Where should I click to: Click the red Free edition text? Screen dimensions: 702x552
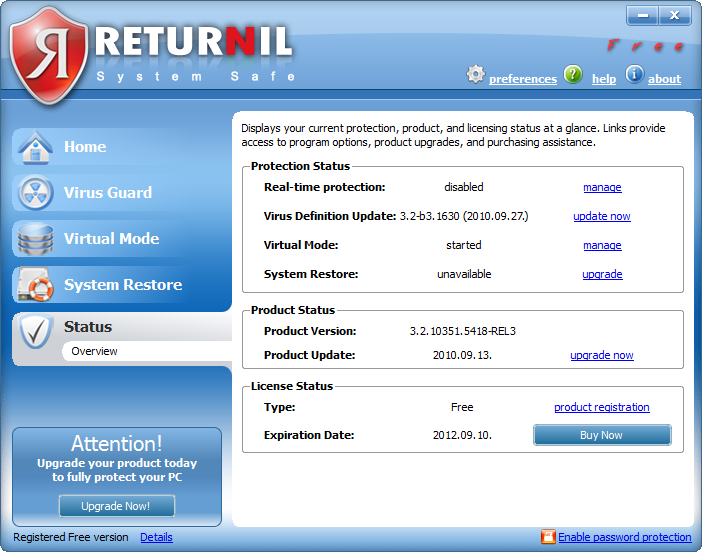coord(646,46)
